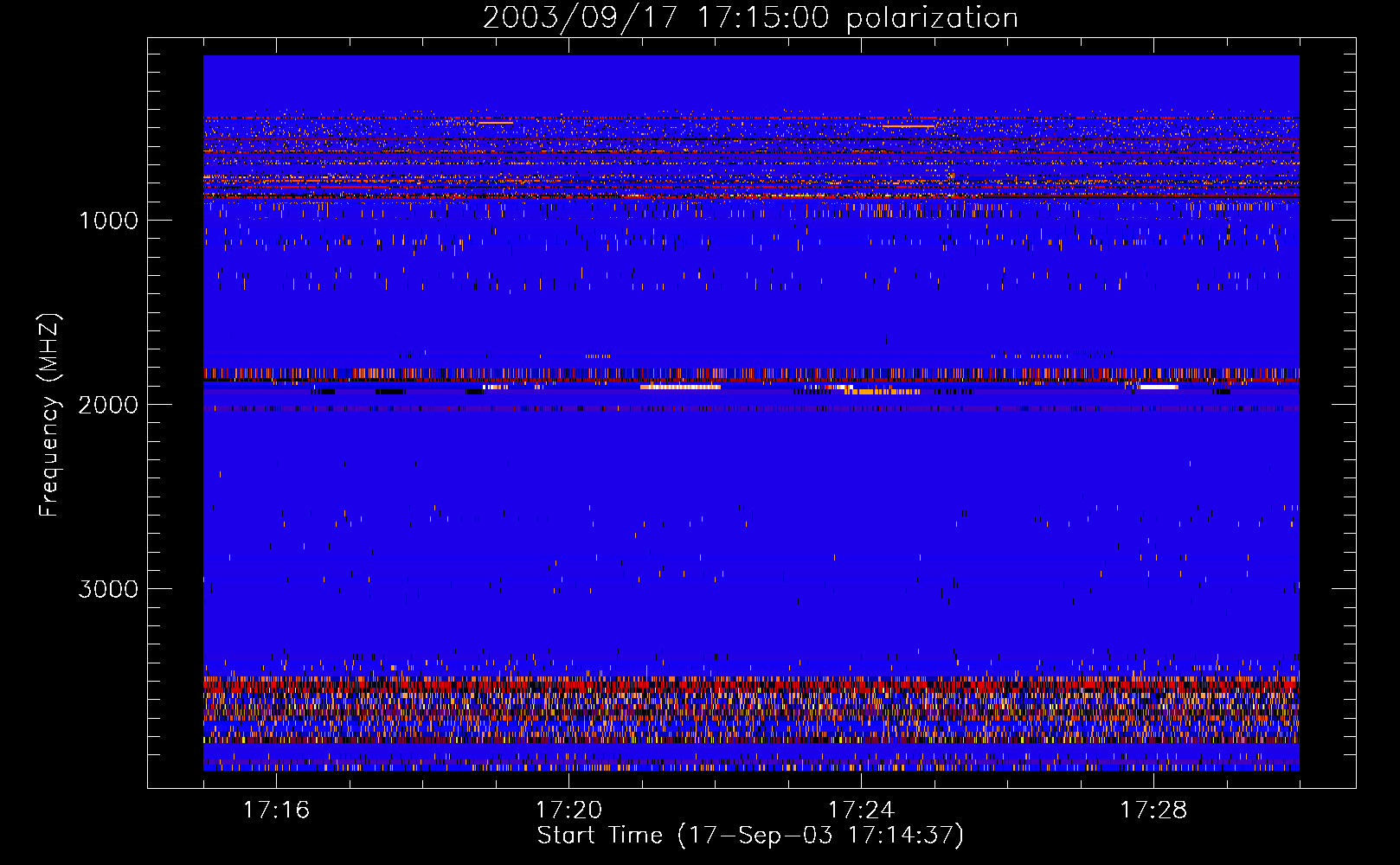Image resolution: width=1400 pixels, height=865 pixels.
Task: Pick the 17:24 time tick label
Action: coord(861,811)
